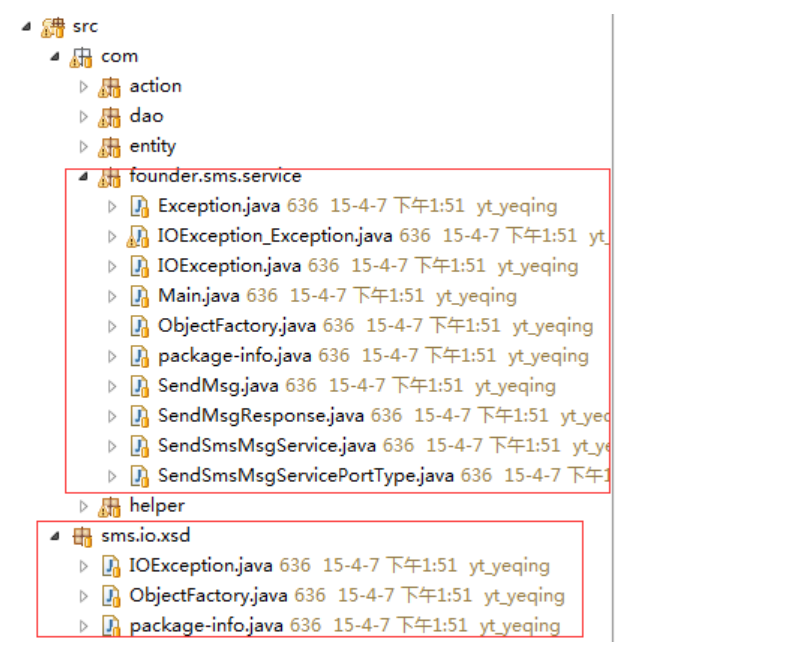Screen dimensions: 791x652
Task: Click the Exception.java file icon
Action: 139,206
